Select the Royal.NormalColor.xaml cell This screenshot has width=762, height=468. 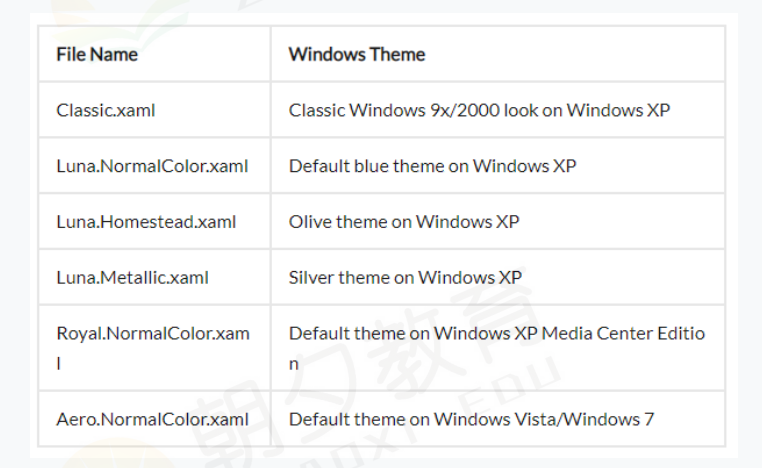click(153, 348)
